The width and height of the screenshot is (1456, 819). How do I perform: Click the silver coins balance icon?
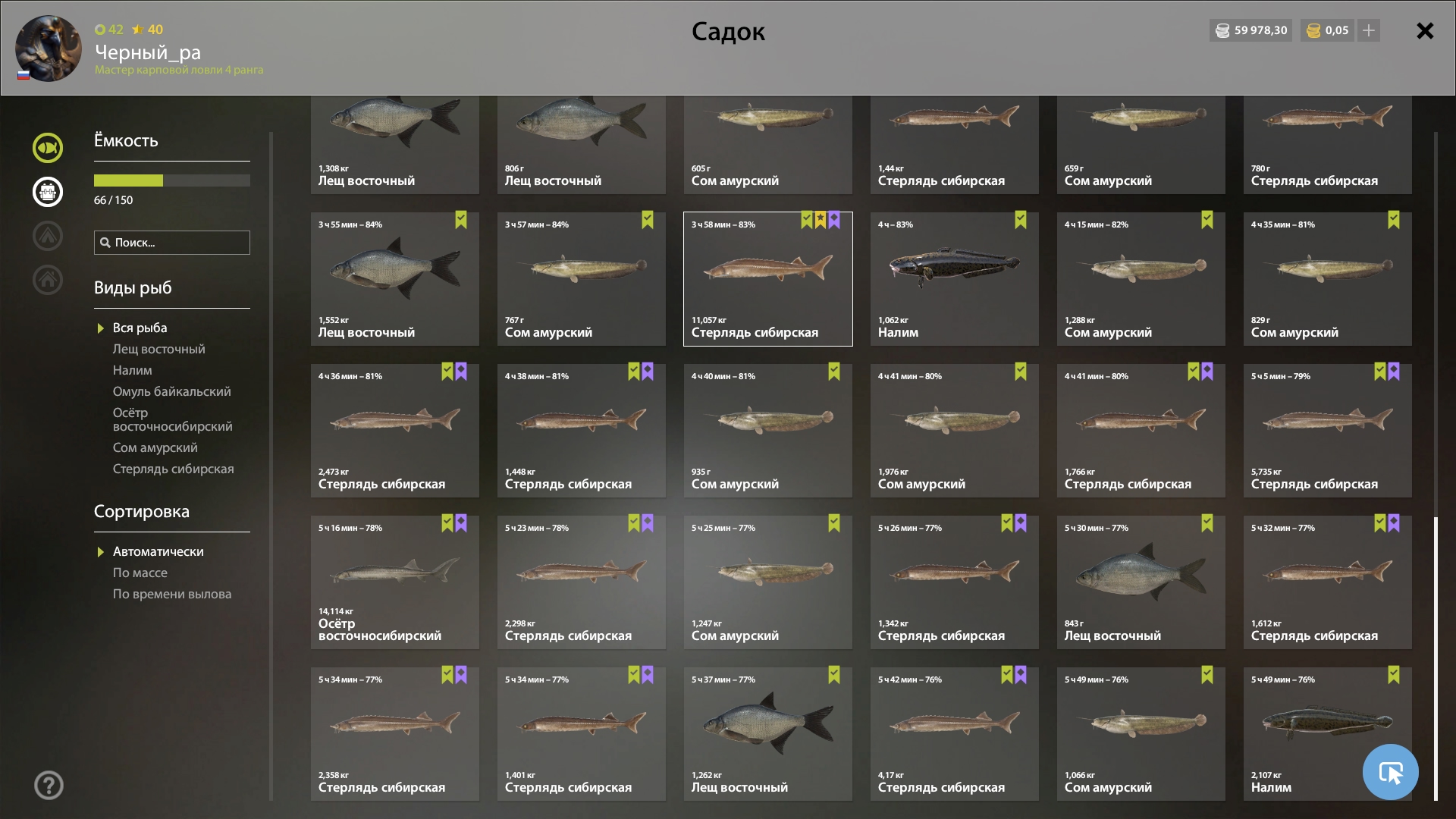(1222, 30)
